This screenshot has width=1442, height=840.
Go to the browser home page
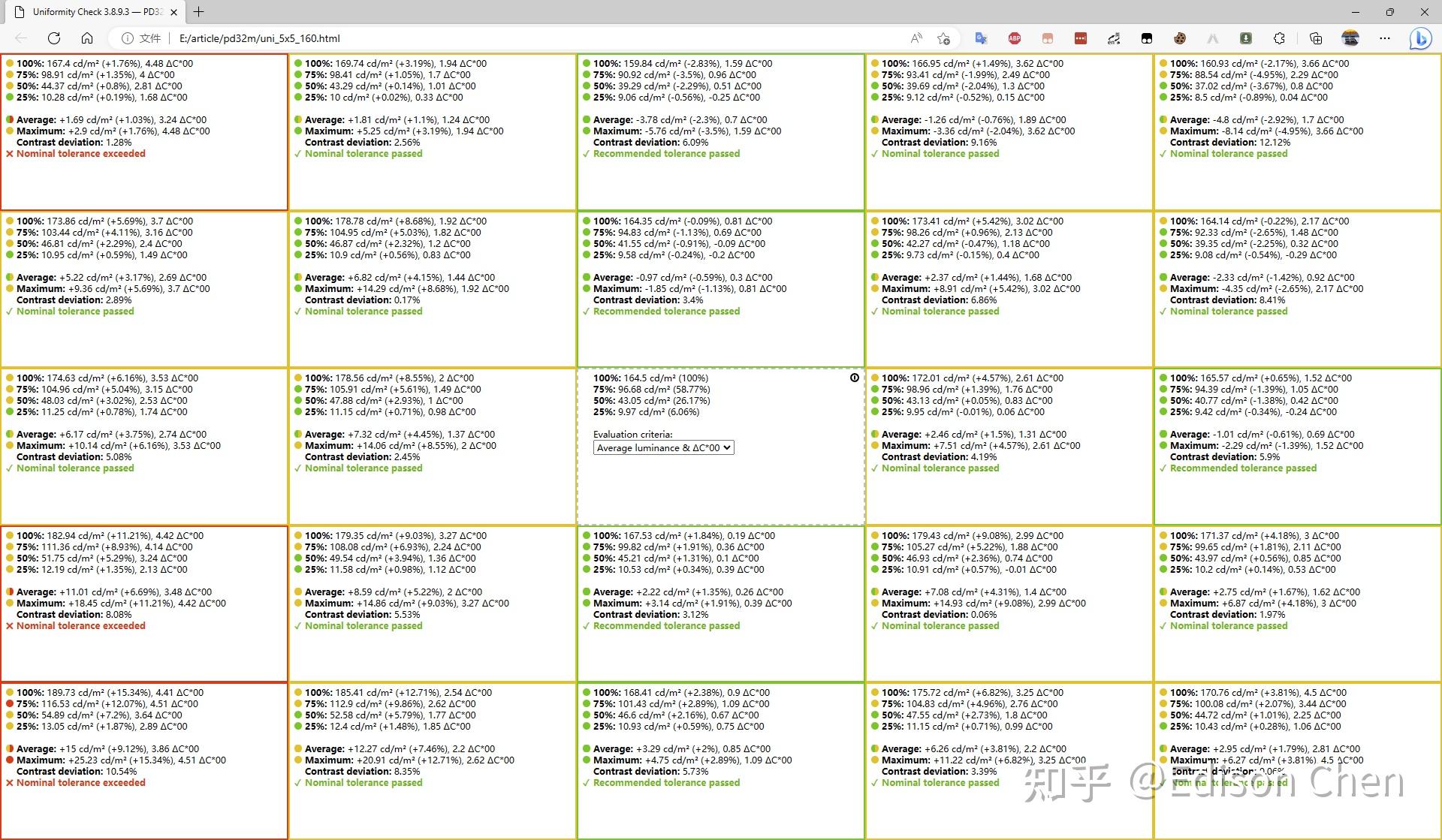[87, 38]
